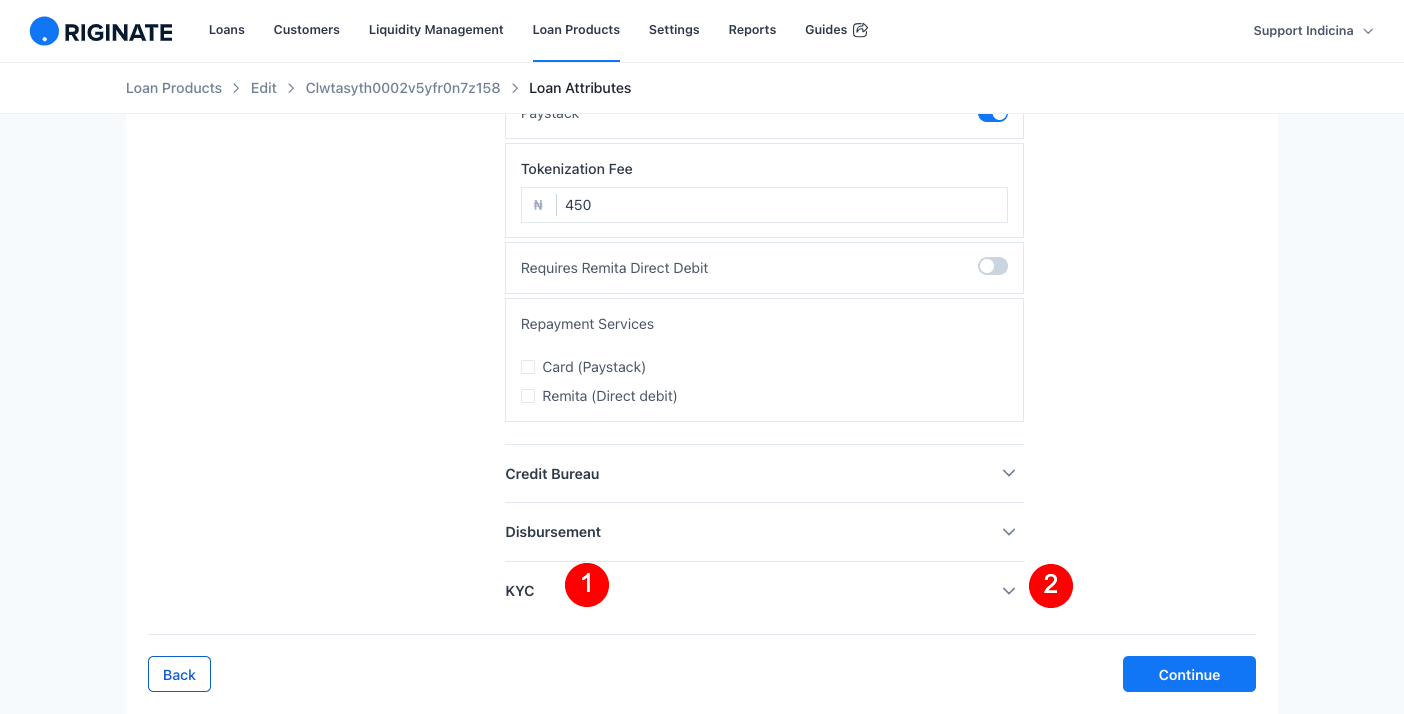Image resolution: width=1404 pixels, height=714 pixels.
Task: Go to Customers section
Action: coord(307,30)
